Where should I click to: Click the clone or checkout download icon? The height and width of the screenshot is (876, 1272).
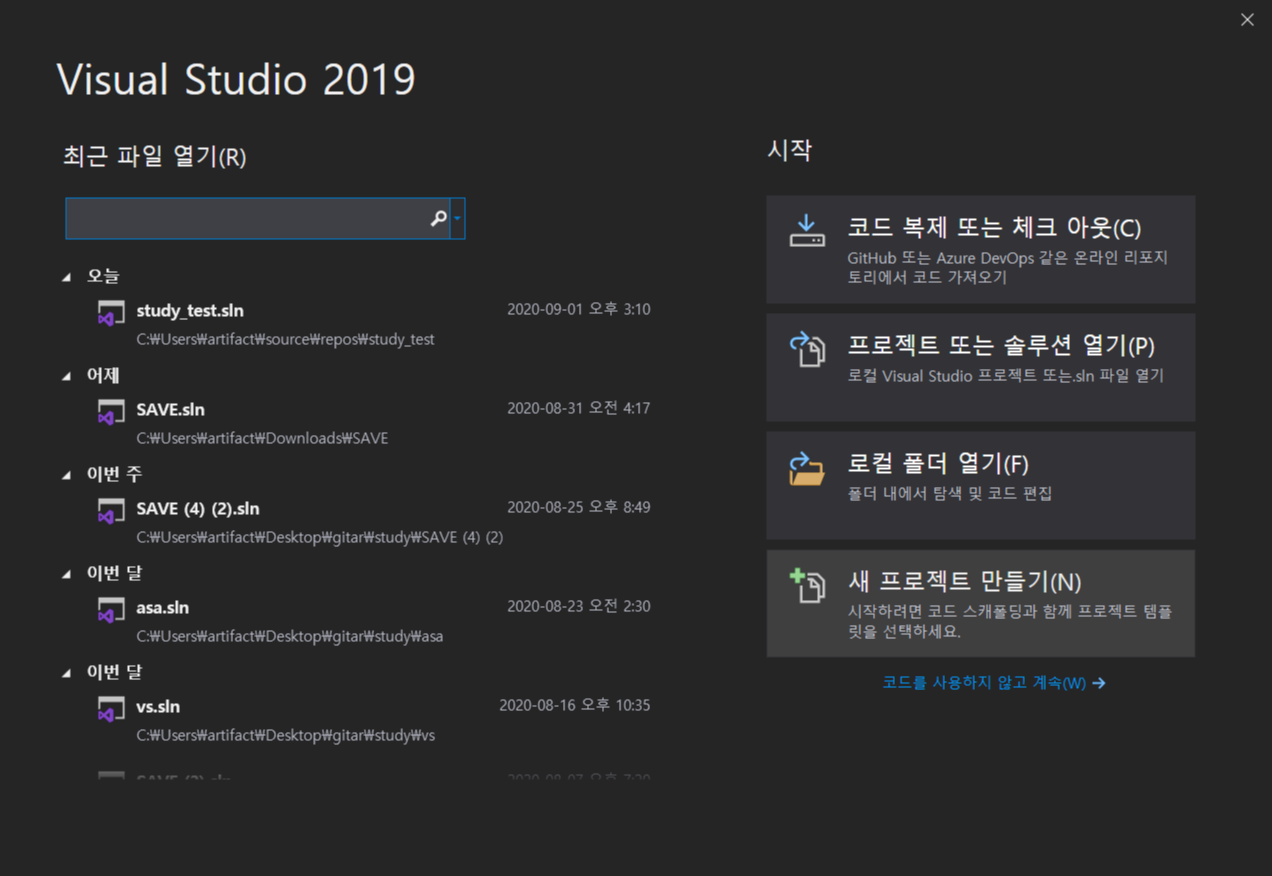pos(807,231)
